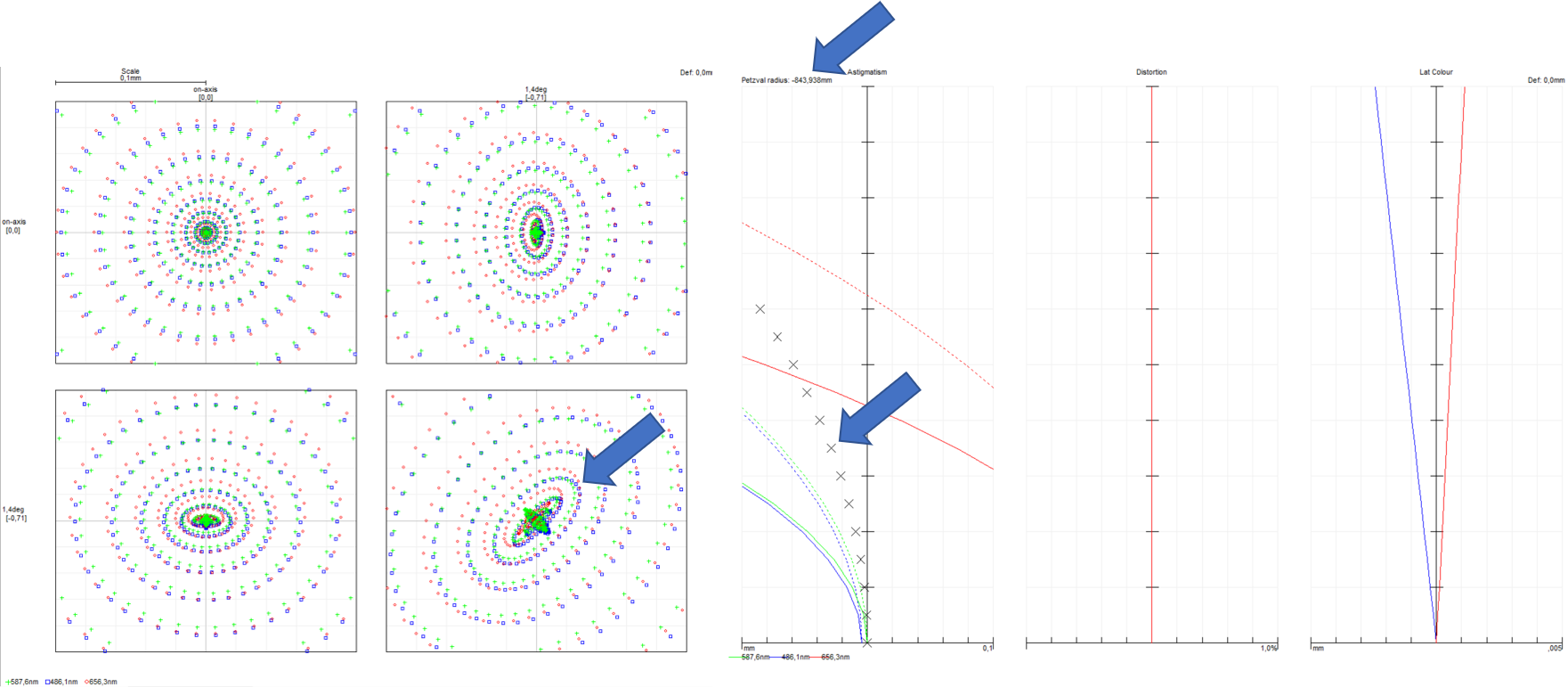Image resolution: width=1568 pixels, height=687 pixels.
Task: Click the dashed red Astigmatism curve
Action: point(868,295)
